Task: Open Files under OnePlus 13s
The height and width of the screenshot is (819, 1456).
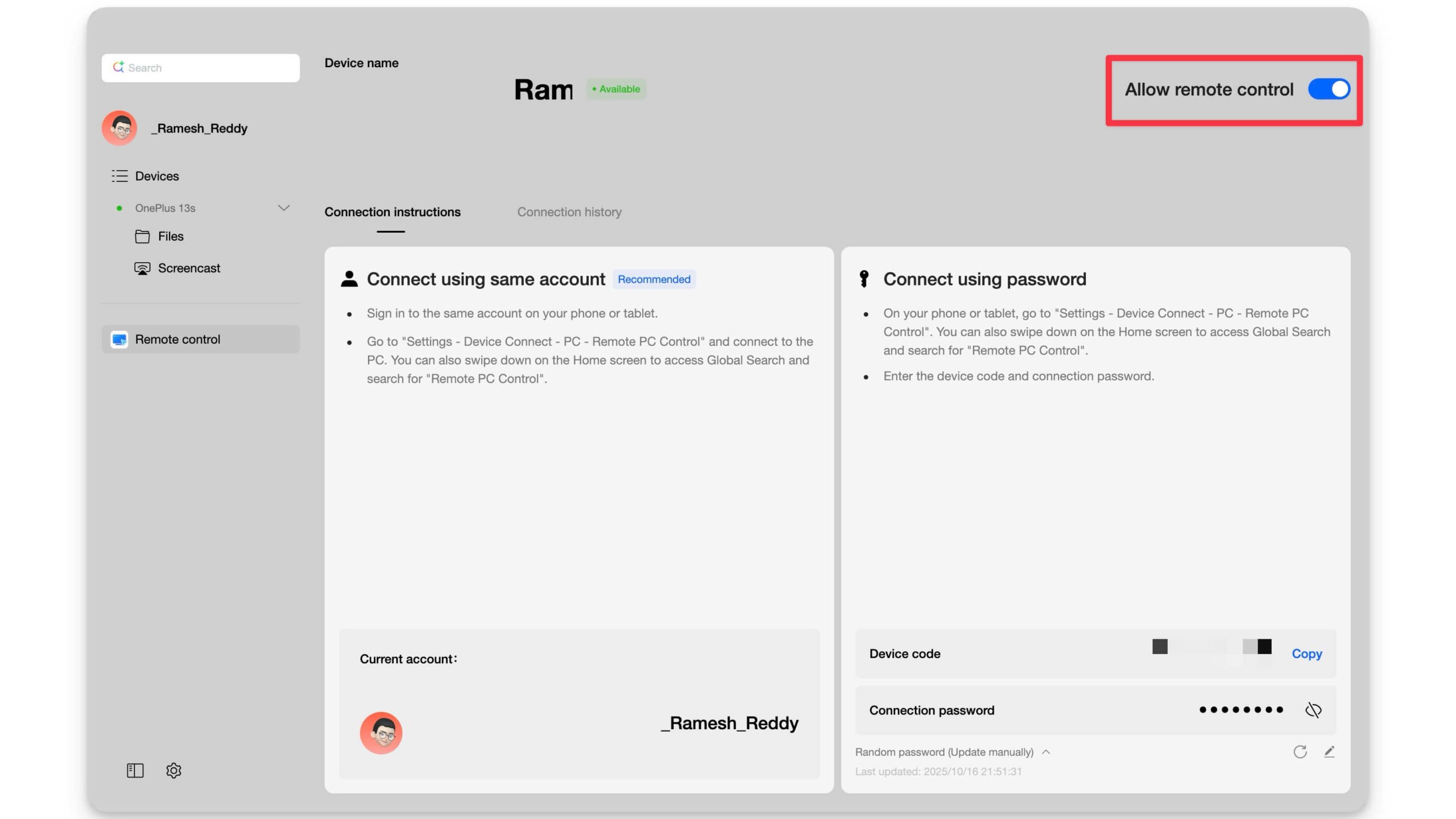Action: point(170,236)
